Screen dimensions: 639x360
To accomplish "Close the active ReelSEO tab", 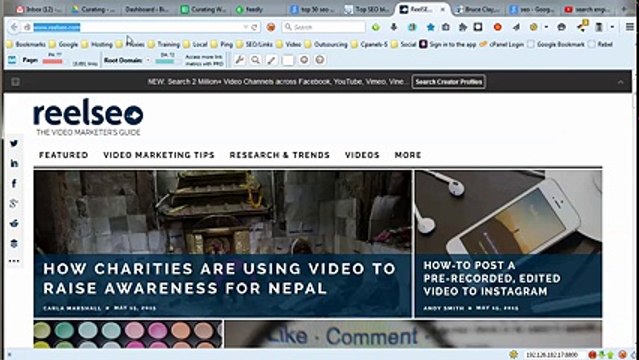I will 443,9.
